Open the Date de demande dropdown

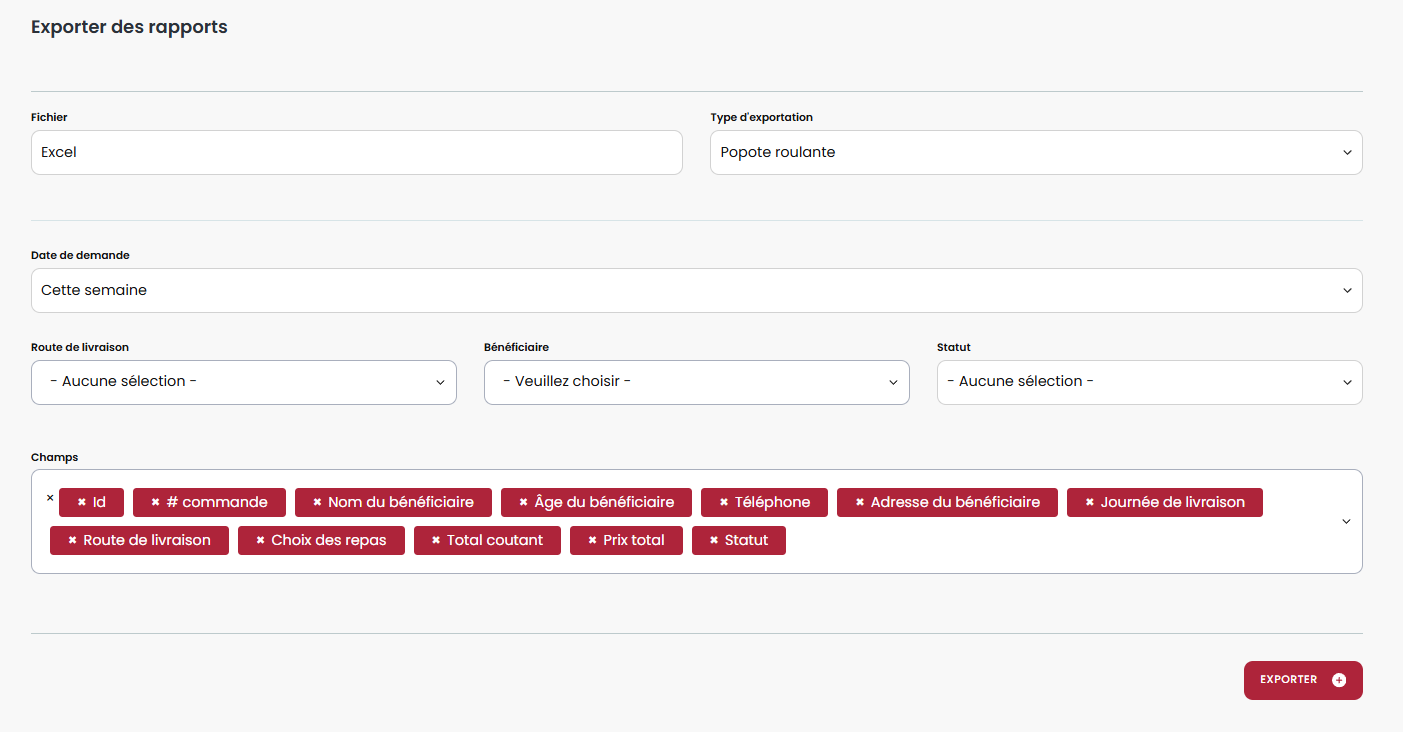[696, 291]
